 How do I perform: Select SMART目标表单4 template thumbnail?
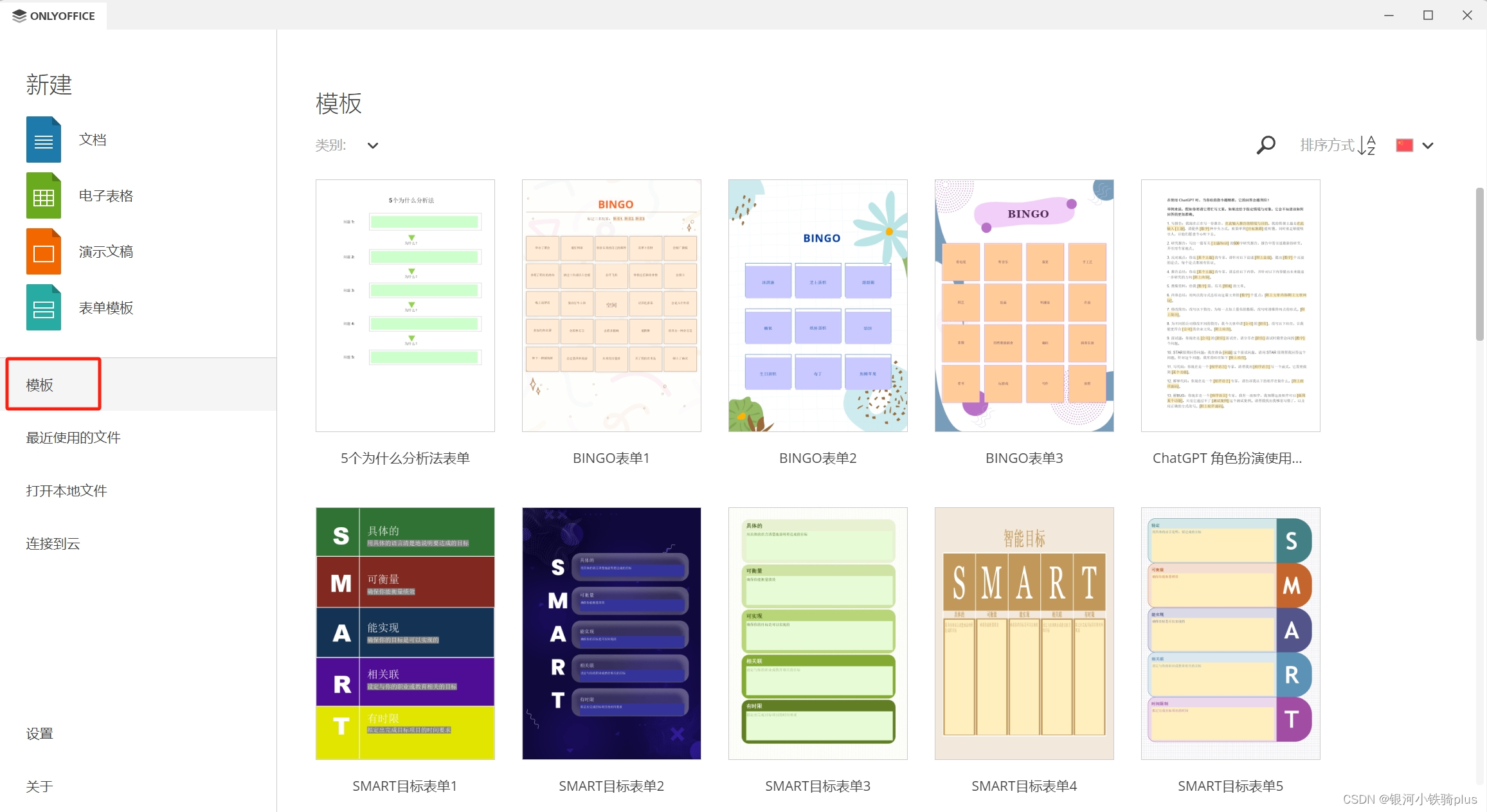coord(1023,633)
